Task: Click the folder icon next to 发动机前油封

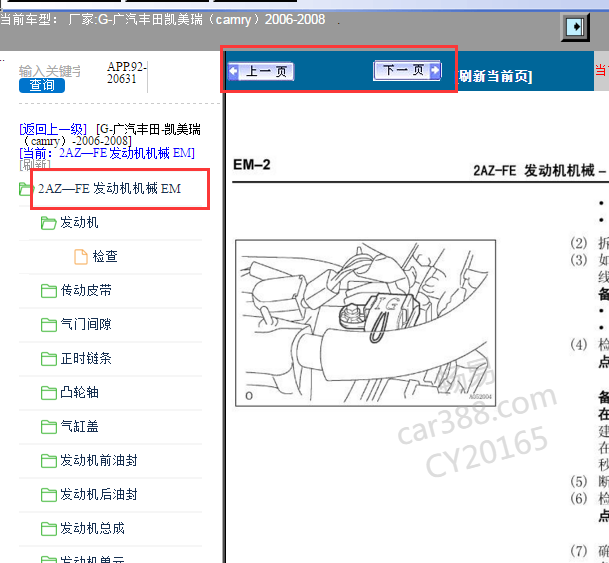Action: pyautogui.click(x=49, y=461)
